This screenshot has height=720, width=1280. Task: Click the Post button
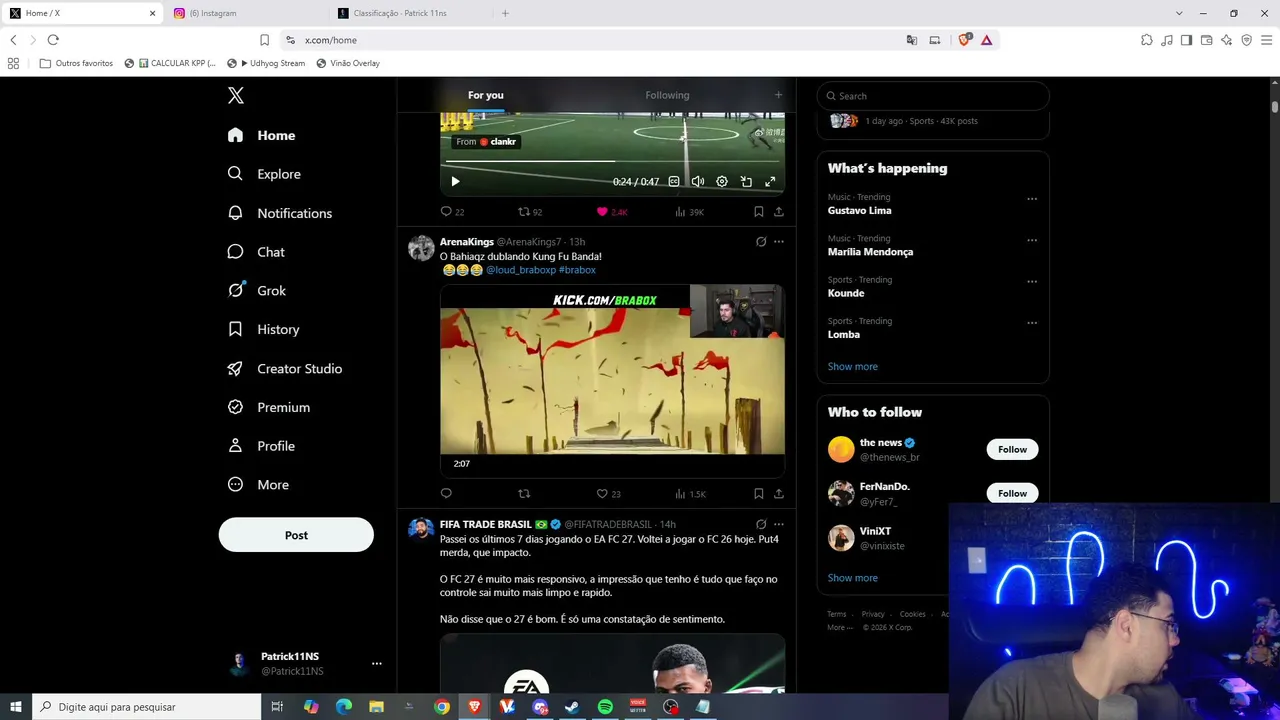tap(296, 535)
